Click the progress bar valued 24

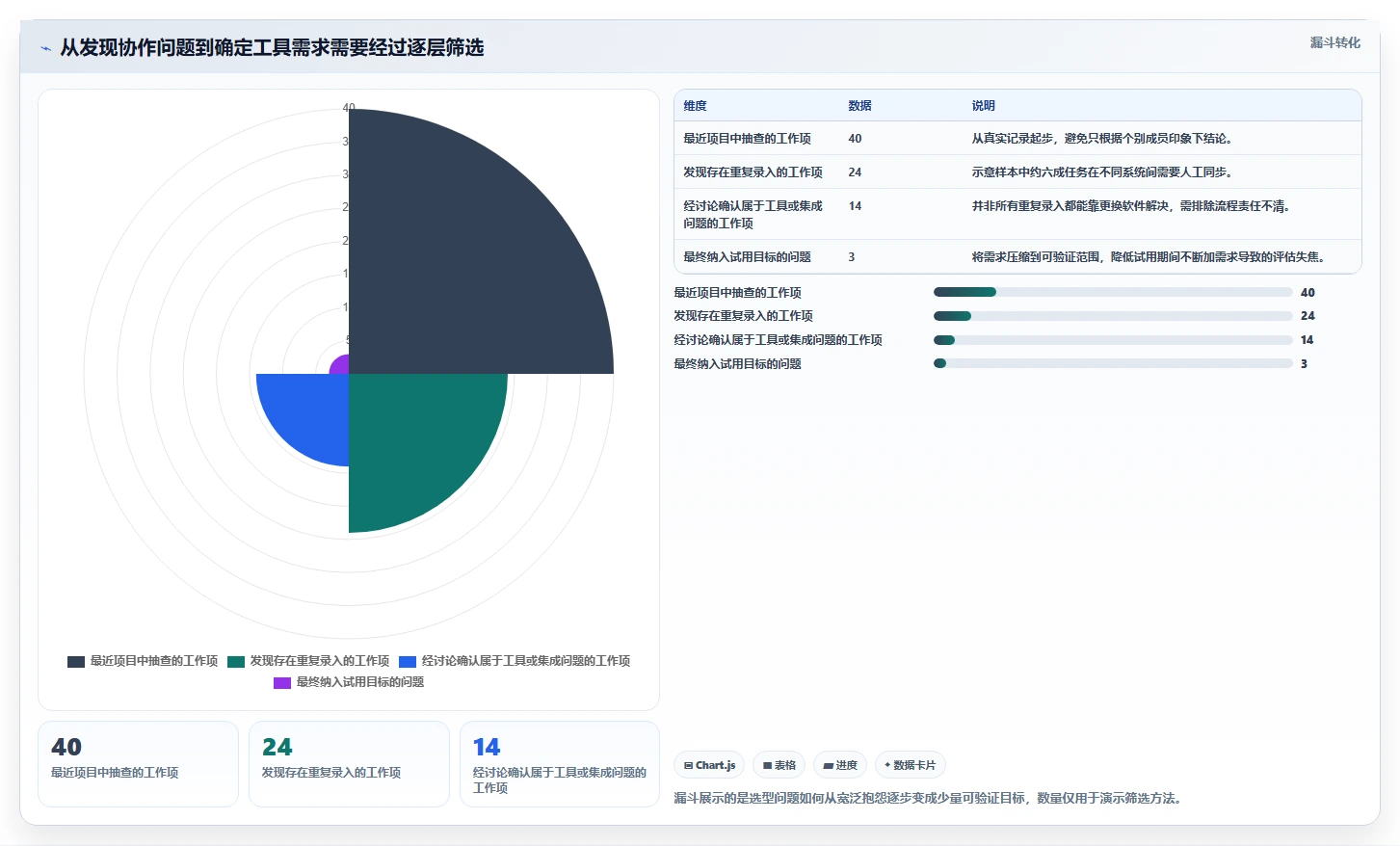1113,316
